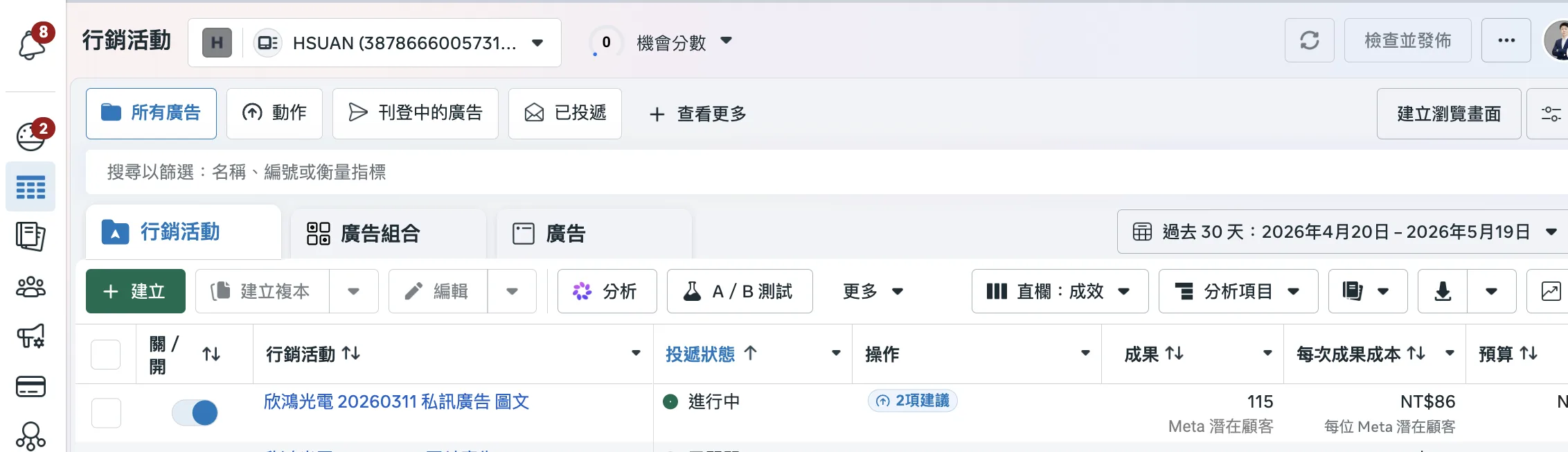Select the 刊登中的廣告 filter tab
This screenshot has width=1568, height=452.
point(416,113)
